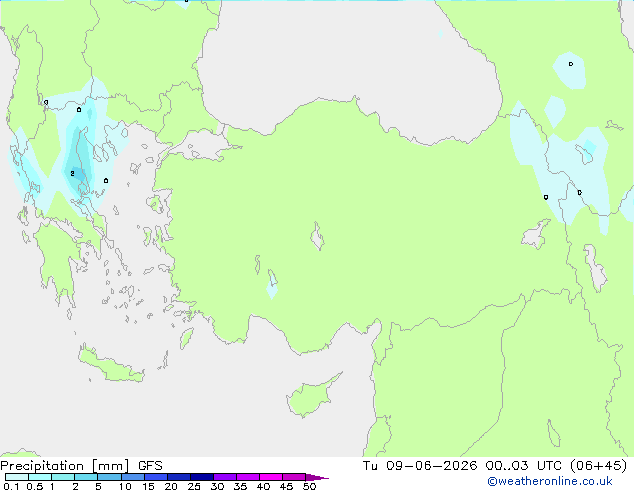Image resolution: width=634 pixels, height=490 pixels.
Task: Click the 15–20 mm legend color box
Action: (x=155, y=477)
